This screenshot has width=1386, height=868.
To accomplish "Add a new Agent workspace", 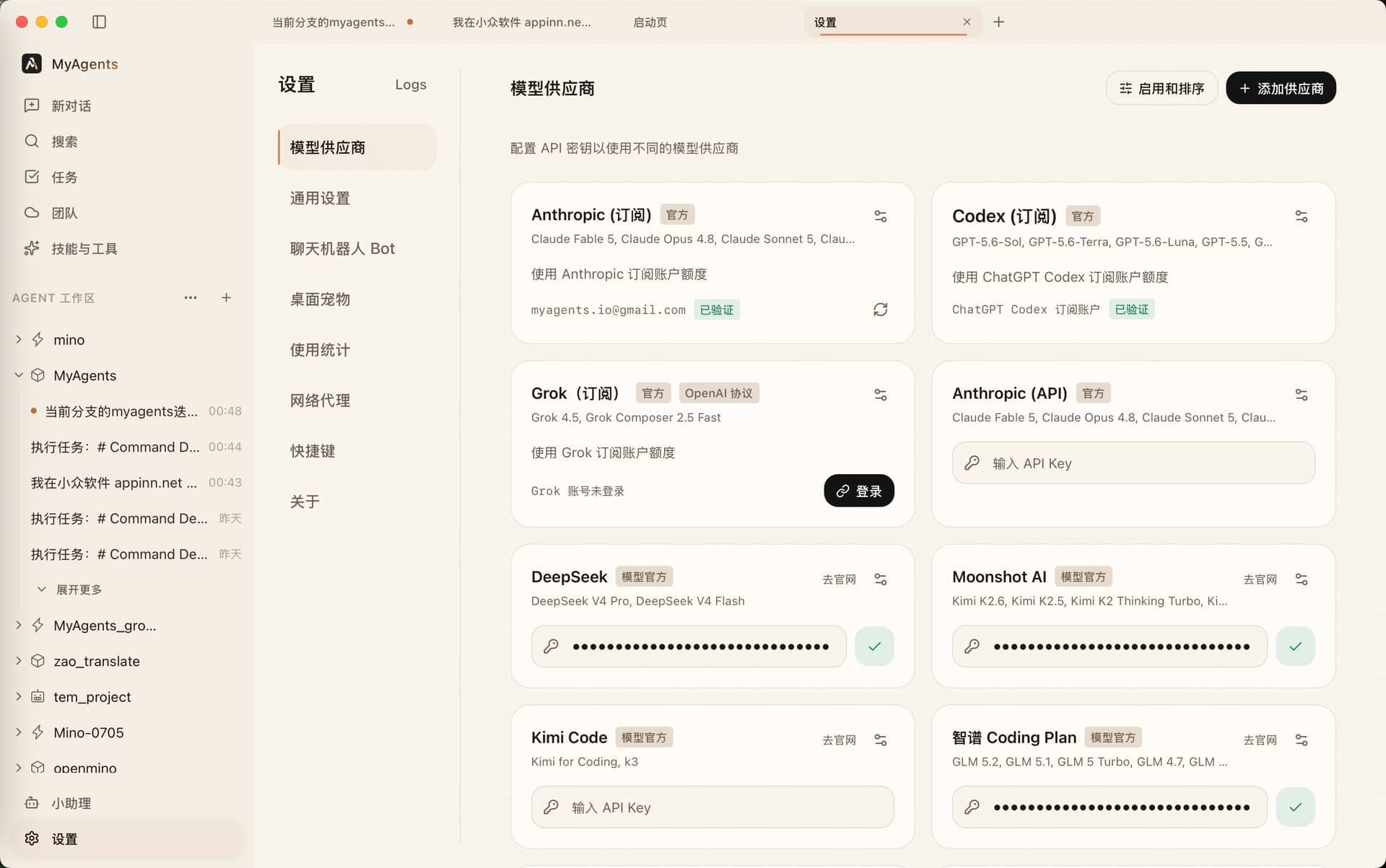I will (x=226, y=297).
